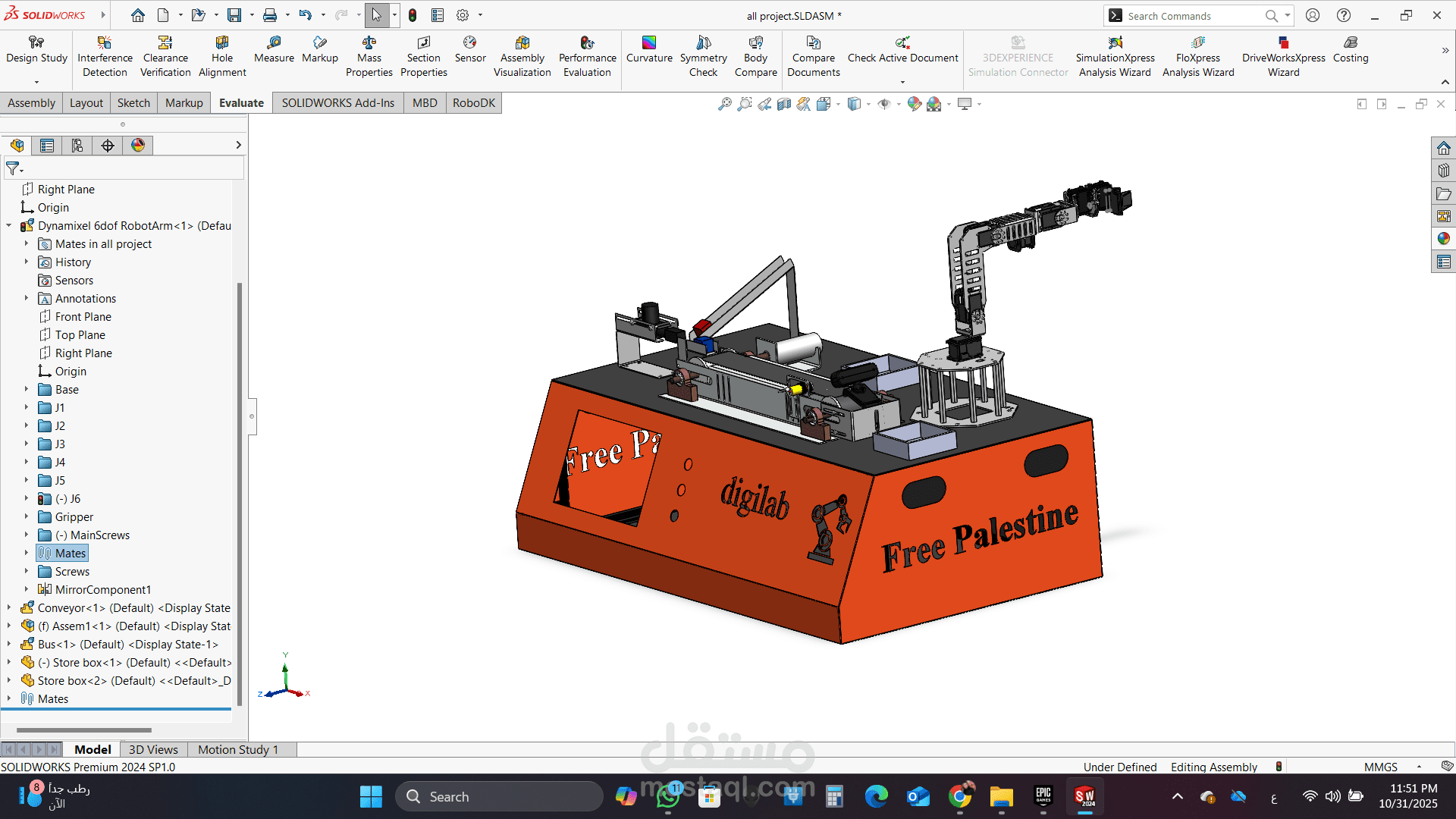The height and width of the screenshot is (819, 1456).
Task: Select the MirrorComponent1 feature
Action: click(103, 589)
